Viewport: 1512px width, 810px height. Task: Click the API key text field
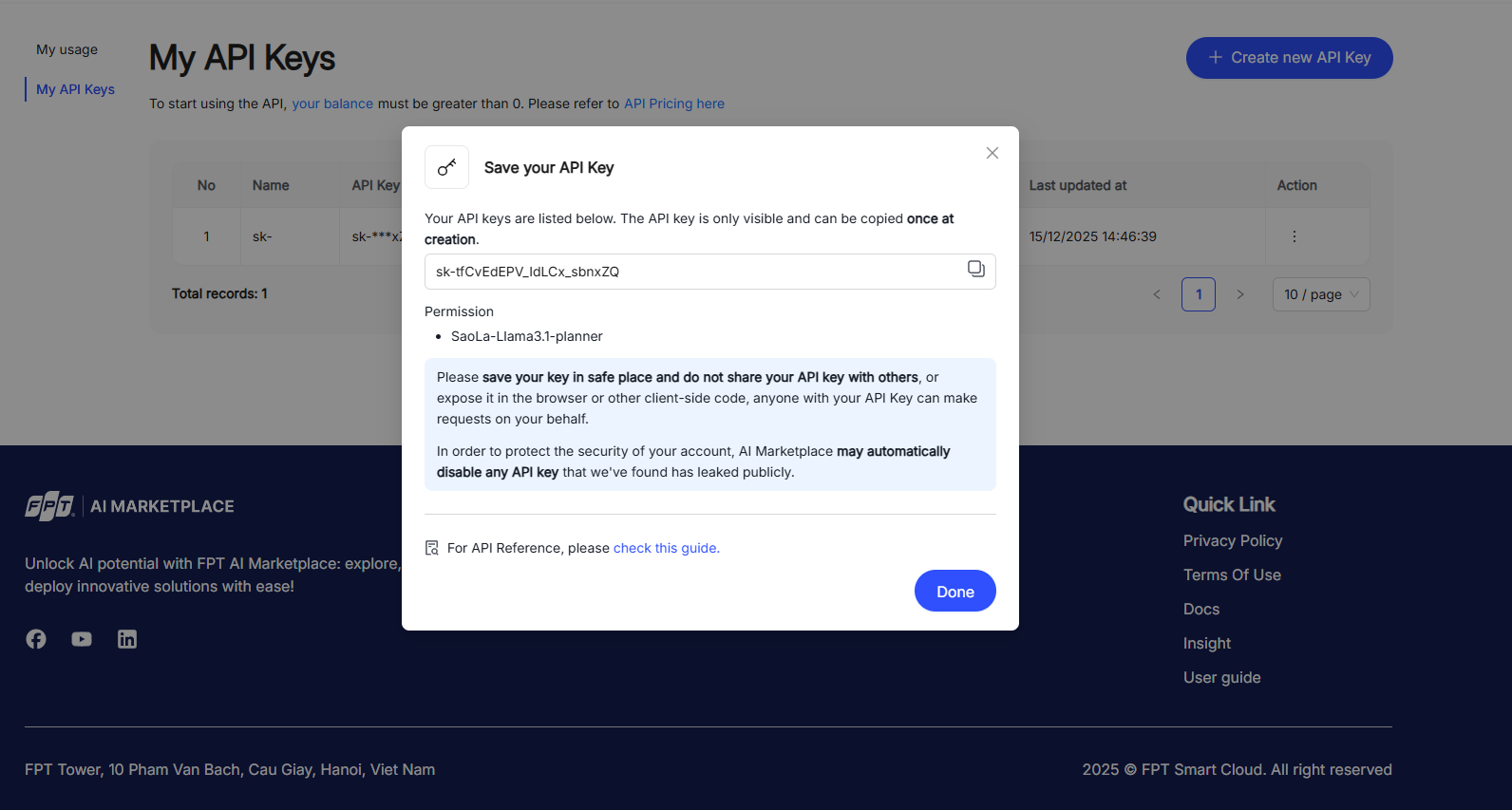(x=693, y=272)
